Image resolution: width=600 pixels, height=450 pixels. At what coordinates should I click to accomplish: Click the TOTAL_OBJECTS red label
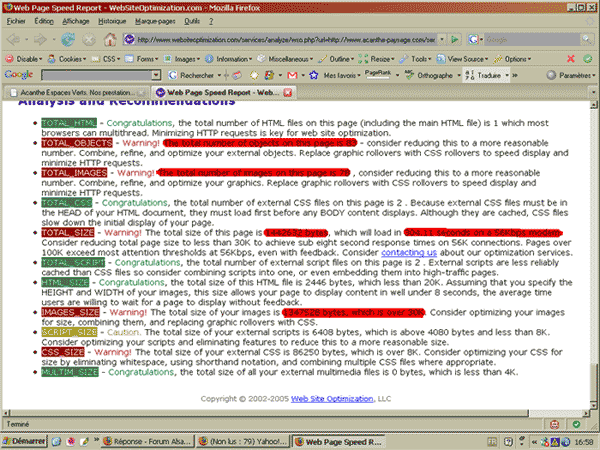(x=77, y=143)
